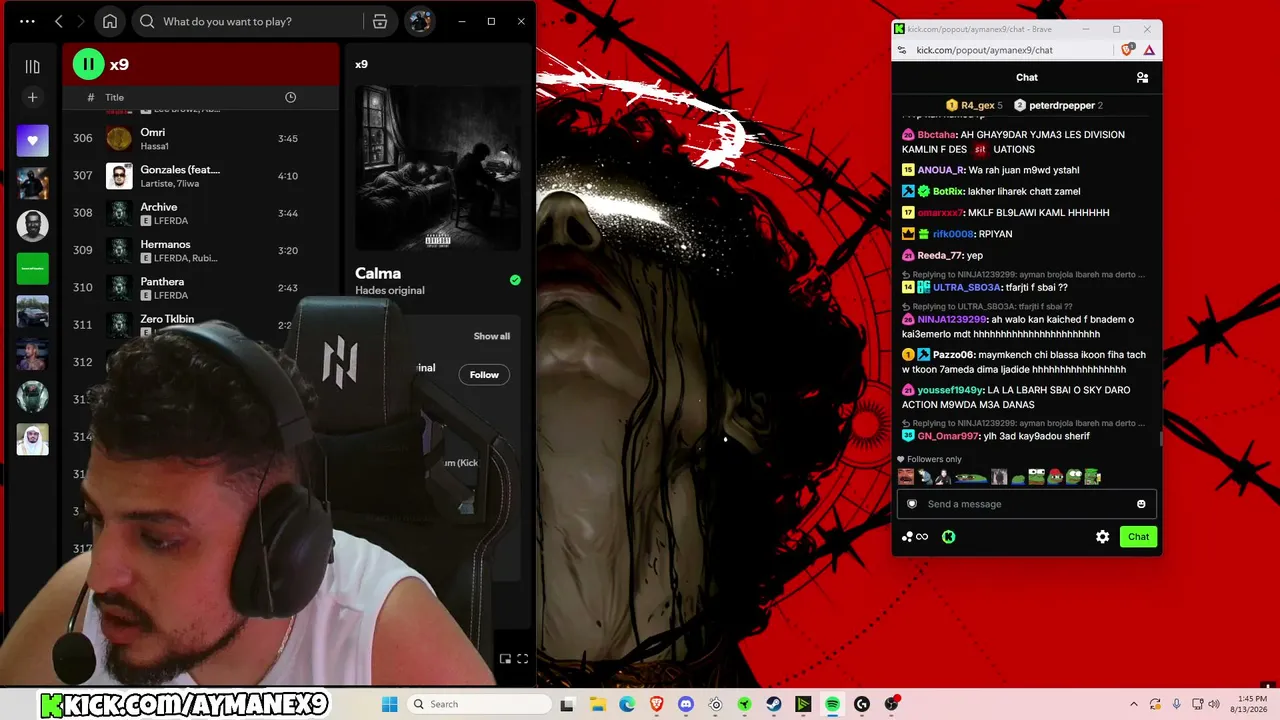The width and height of the screenshot is (1280, 720).
Task: Play track 307 Gonzales (feat...
Action: point(200,176)
